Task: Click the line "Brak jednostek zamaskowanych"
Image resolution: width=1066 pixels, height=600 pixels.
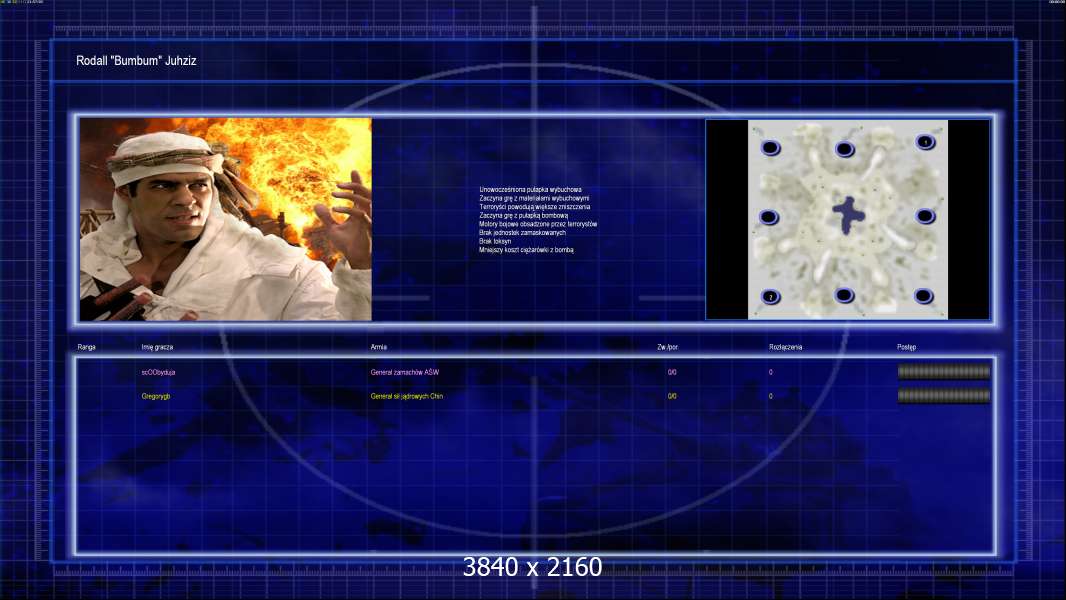Action: 522,232
